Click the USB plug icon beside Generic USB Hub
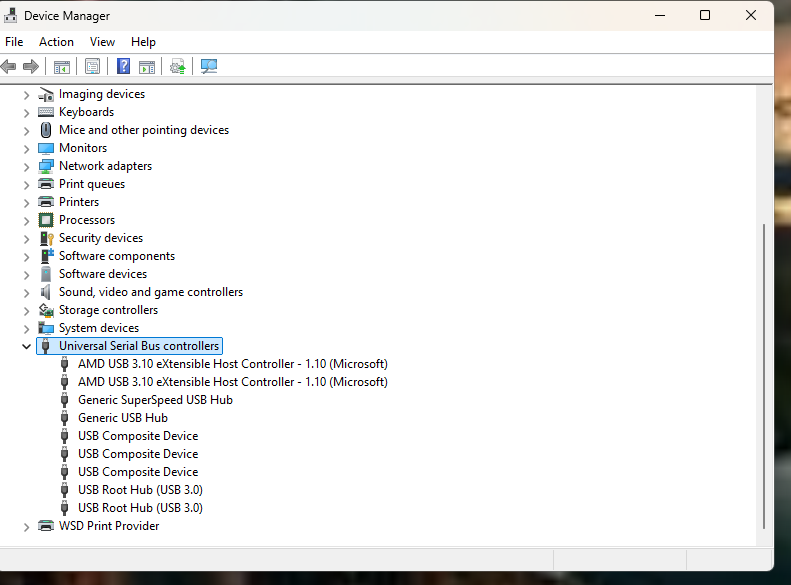The width and height of the screenshot is (791, 585). click(x=65, y=418)
